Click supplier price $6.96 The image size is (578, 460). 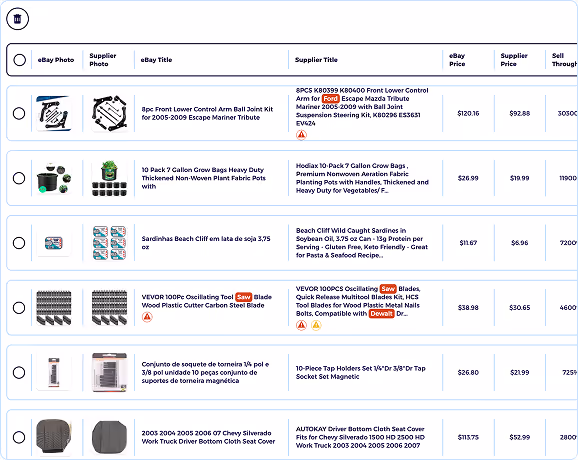click(x=519, y=243)
